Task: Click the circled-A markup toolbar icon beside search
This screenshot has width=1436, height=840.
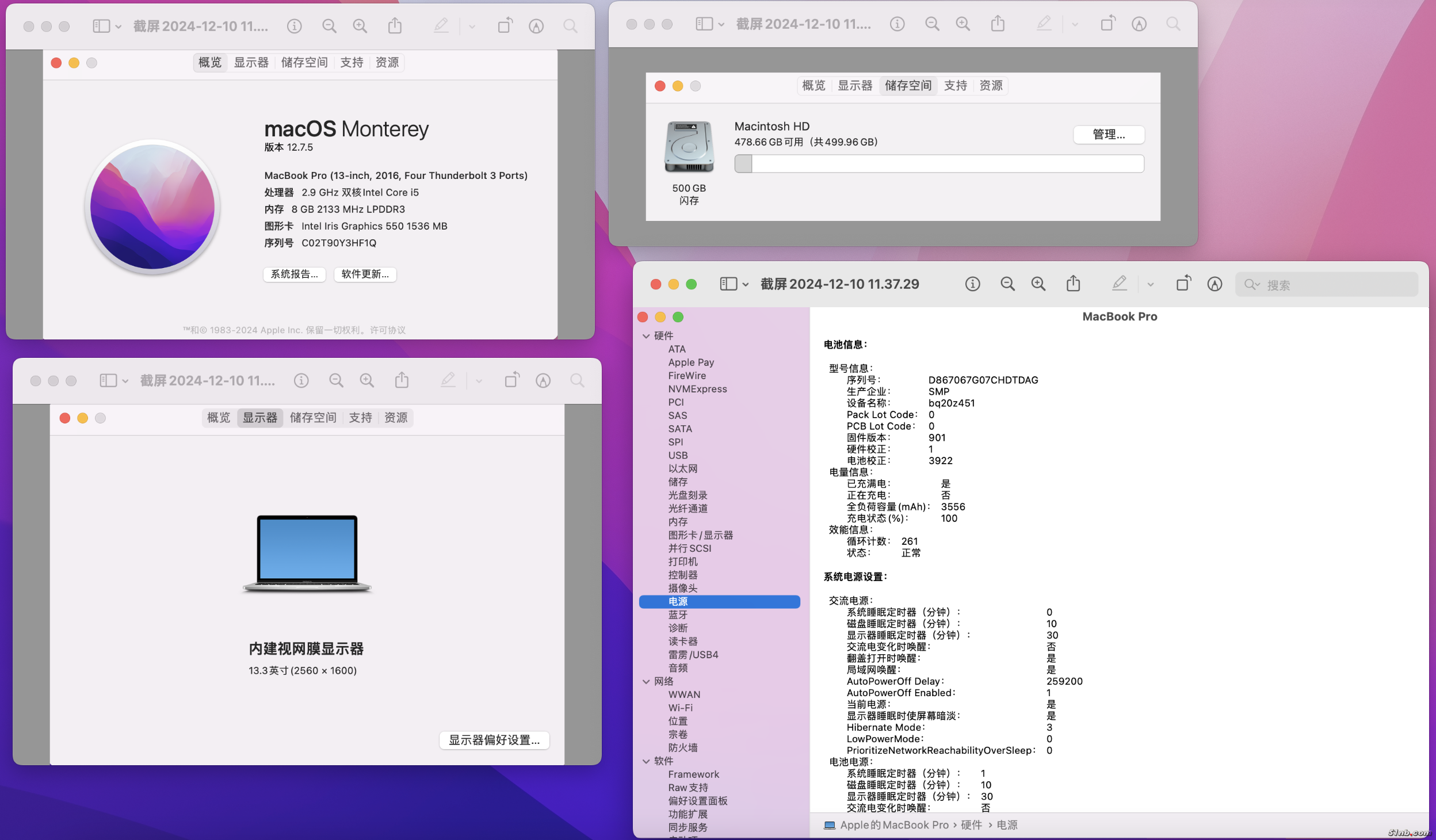Action: click(x=1215, y=284)
